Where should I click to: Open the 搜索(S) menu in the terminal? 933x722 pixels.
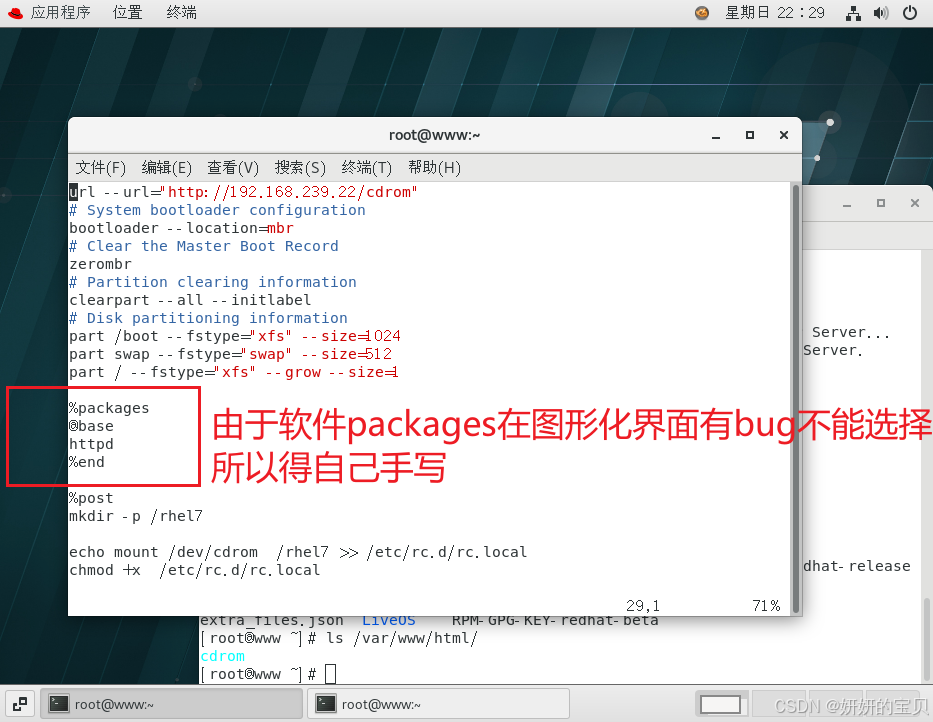point(300,168)
